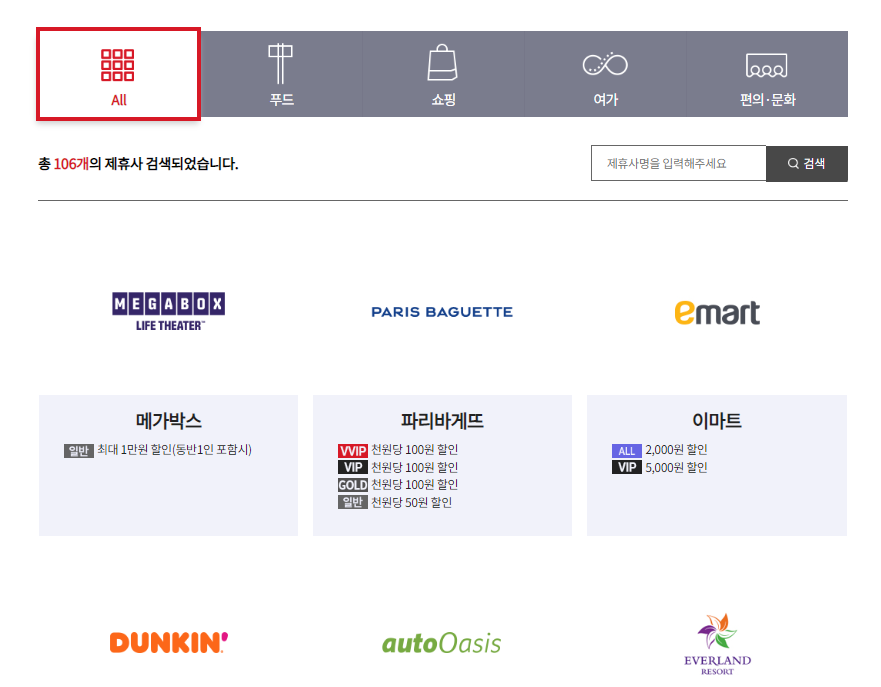
Task: Open the autoOasis logo
Action: 442,643
